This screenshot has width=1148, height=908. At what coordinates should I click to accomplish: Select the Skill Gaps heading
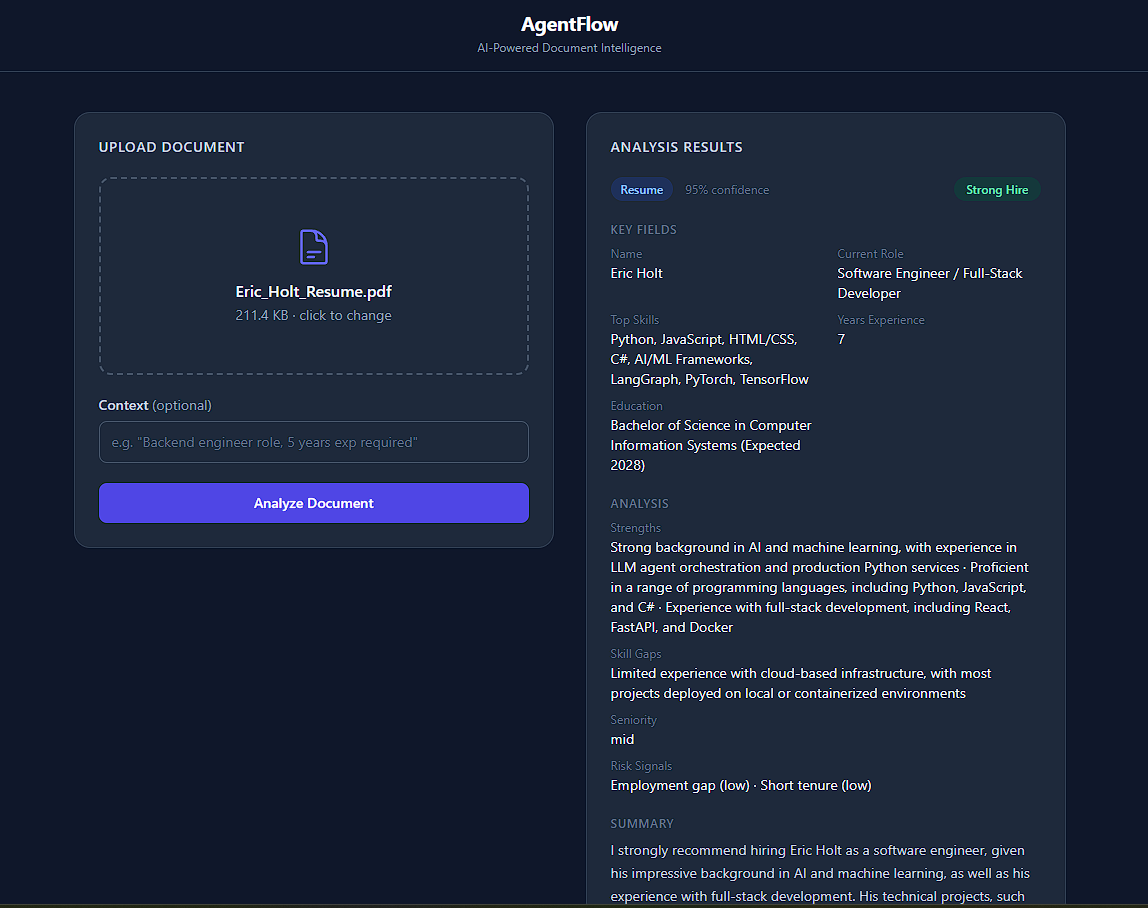tap(635, 653)
